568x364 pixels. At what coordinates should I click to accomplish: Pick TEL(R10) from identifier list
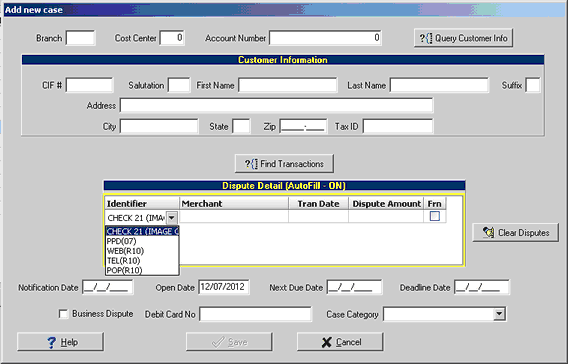point(142,260)
